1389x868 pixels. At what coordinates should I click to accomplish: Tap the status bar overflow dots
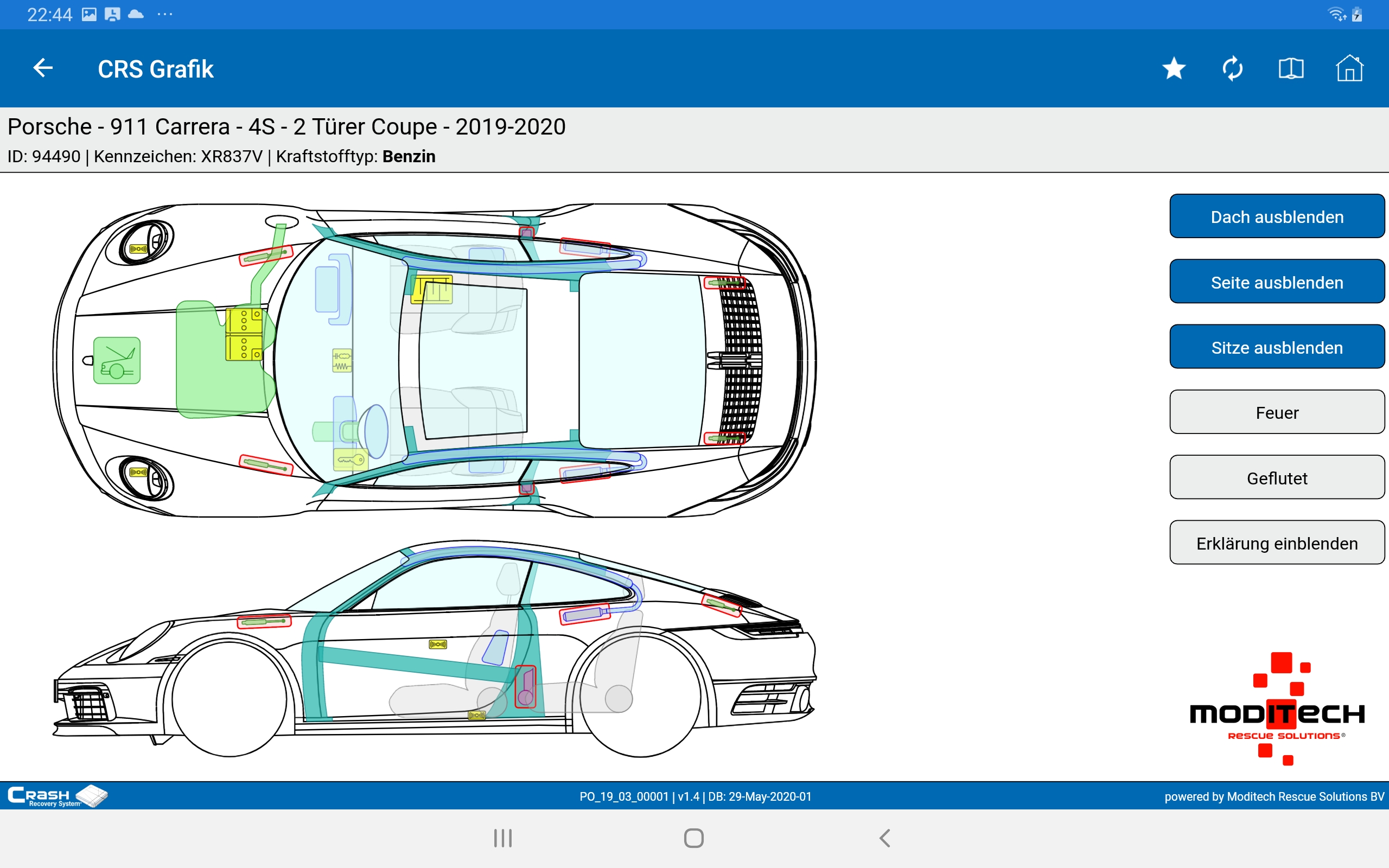pyautogui.click(x=165, y=14)
